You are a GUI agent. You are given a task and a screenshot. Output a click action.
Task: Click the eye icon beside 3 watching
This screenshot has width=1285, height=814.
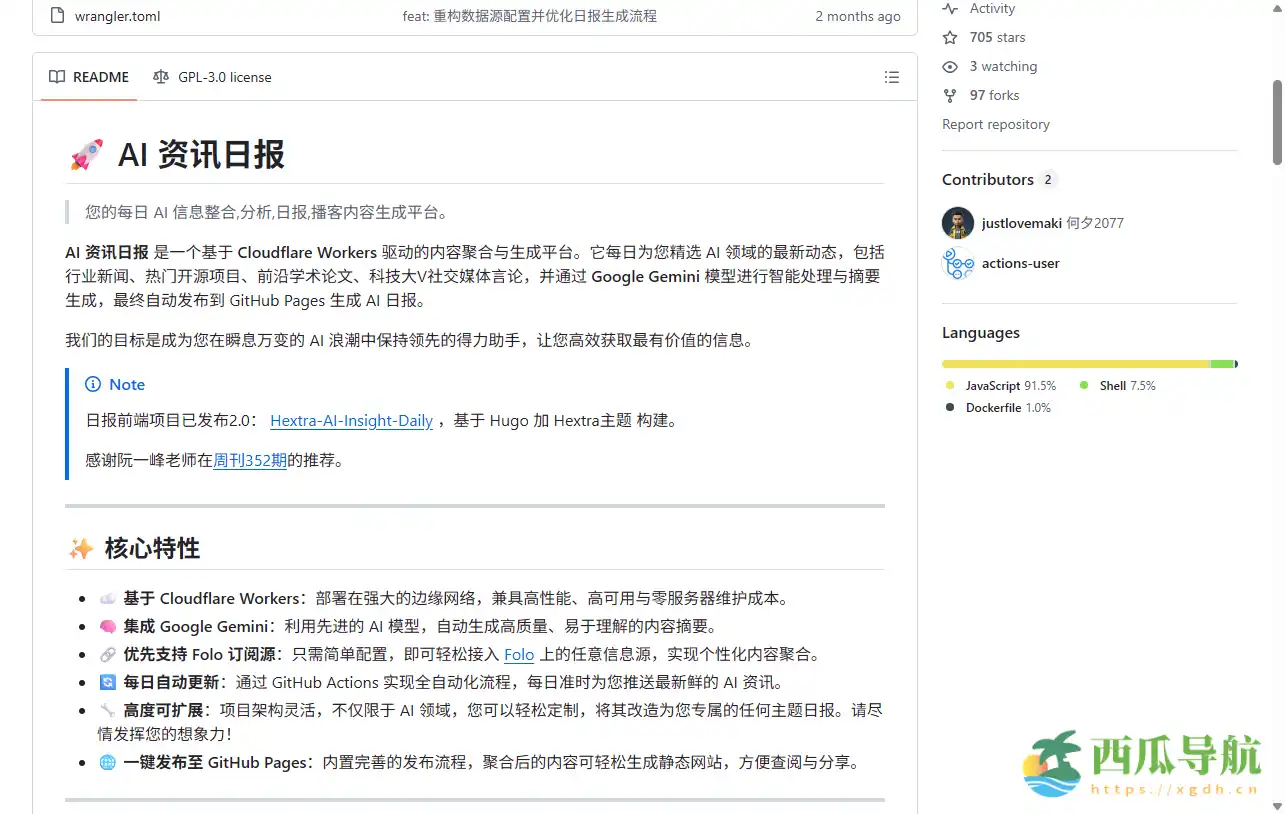950,66
